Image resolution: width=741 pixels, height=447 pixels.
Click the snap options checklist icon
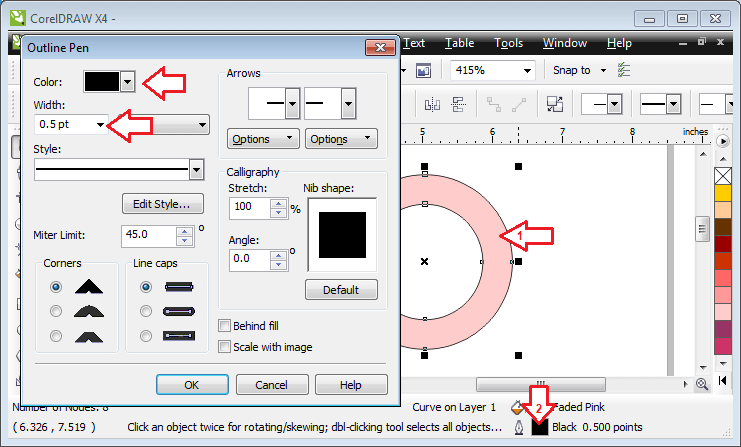tap(624, 70)
